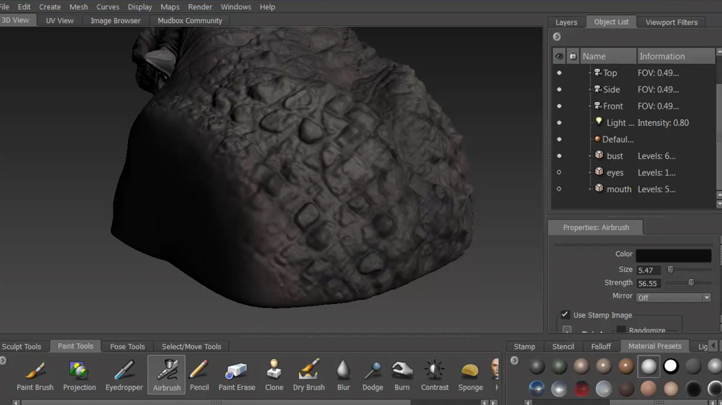Click the Side camera icon
The image size is (722, 405).
pos(598,89)
